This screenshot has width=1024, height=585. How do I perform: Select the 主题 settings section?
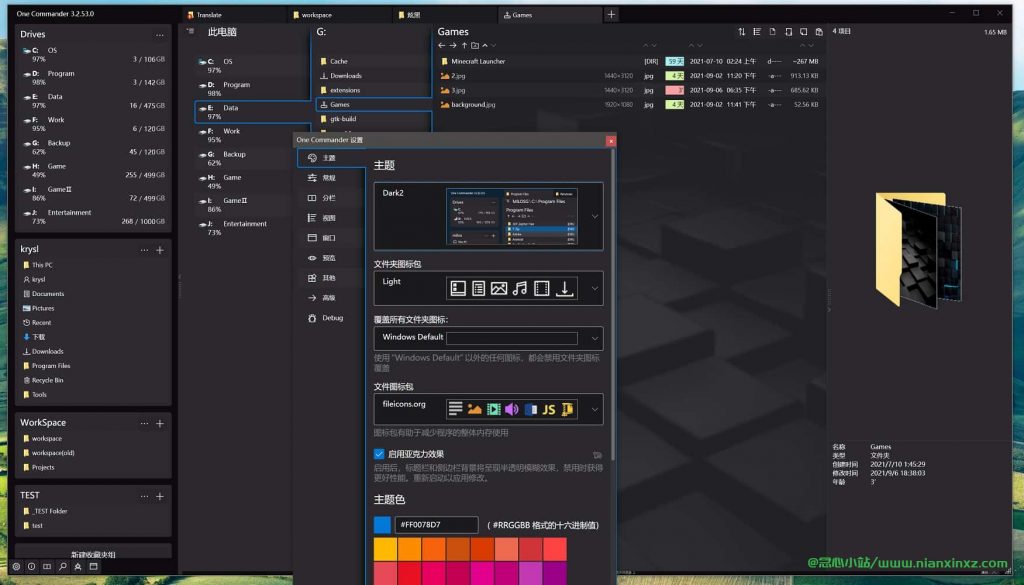pos(331,158)
